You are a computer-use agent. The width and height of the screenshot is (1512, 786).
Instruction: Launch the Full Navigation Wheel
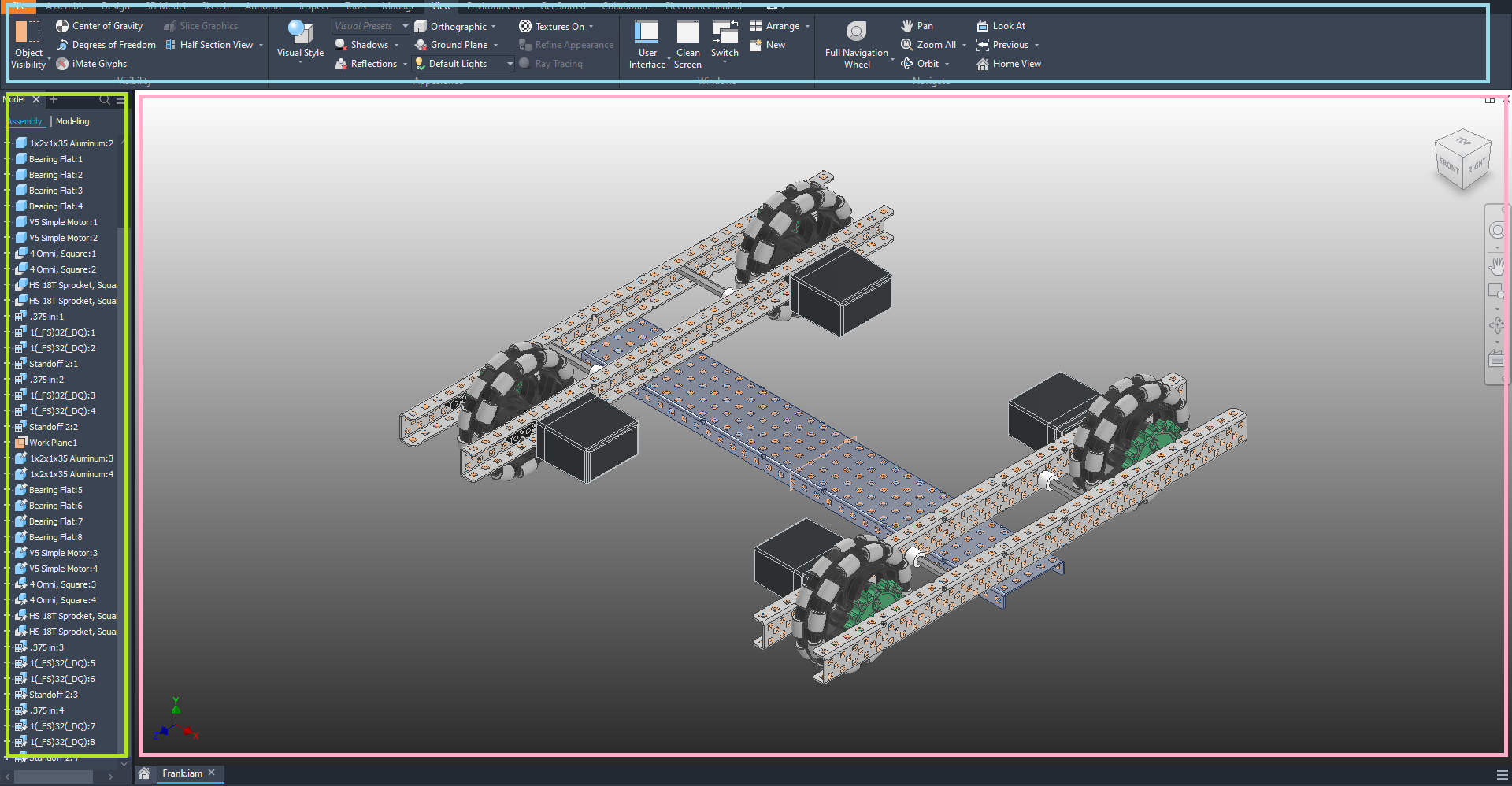[x=857, y=45]
